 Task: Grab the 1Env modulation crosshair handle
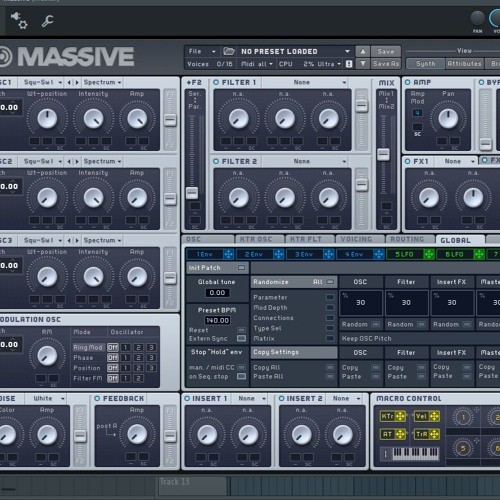tap(228, 254)
